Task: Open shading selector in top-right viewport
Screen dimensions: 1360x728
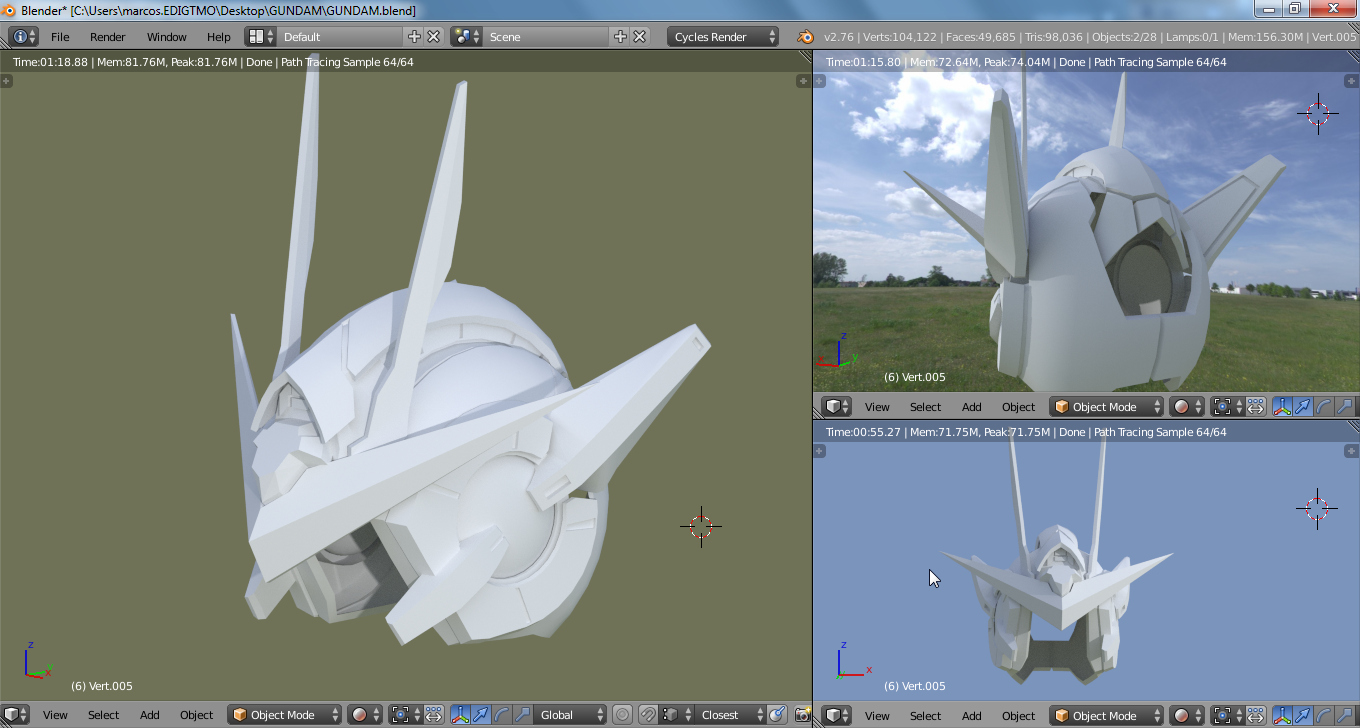Action: [x=1186, y=407]
